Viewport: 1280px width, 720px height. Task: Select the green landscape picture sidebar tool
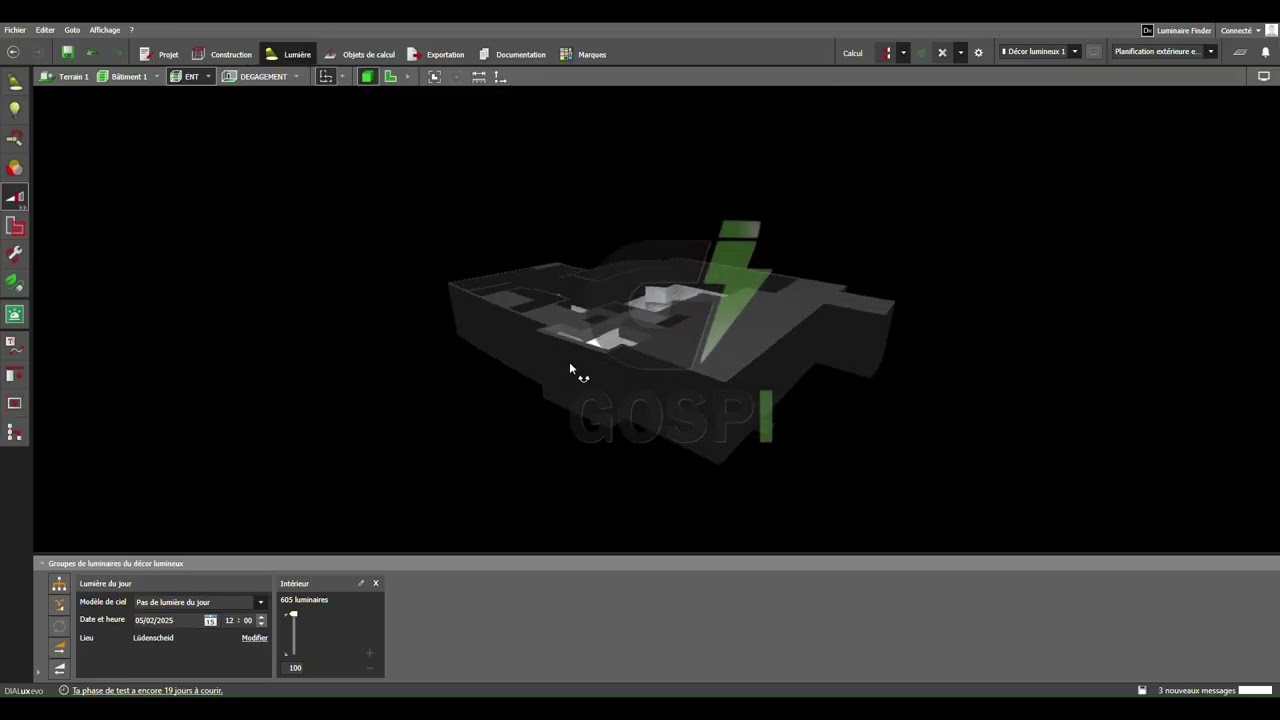pyautogui.click(x=15, y=314)
